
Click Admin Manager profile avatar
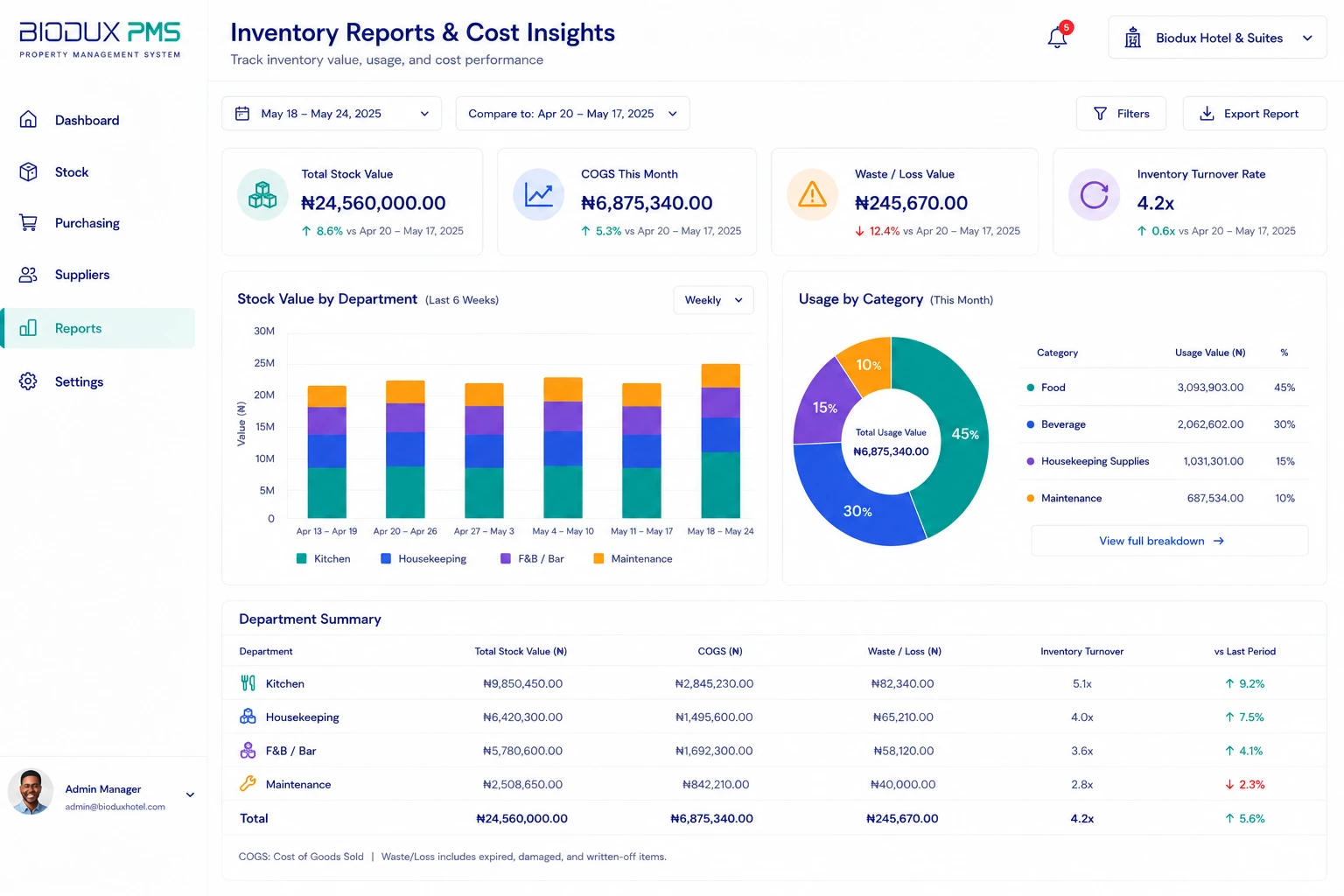pyautogui.click(x=31, y=792)
